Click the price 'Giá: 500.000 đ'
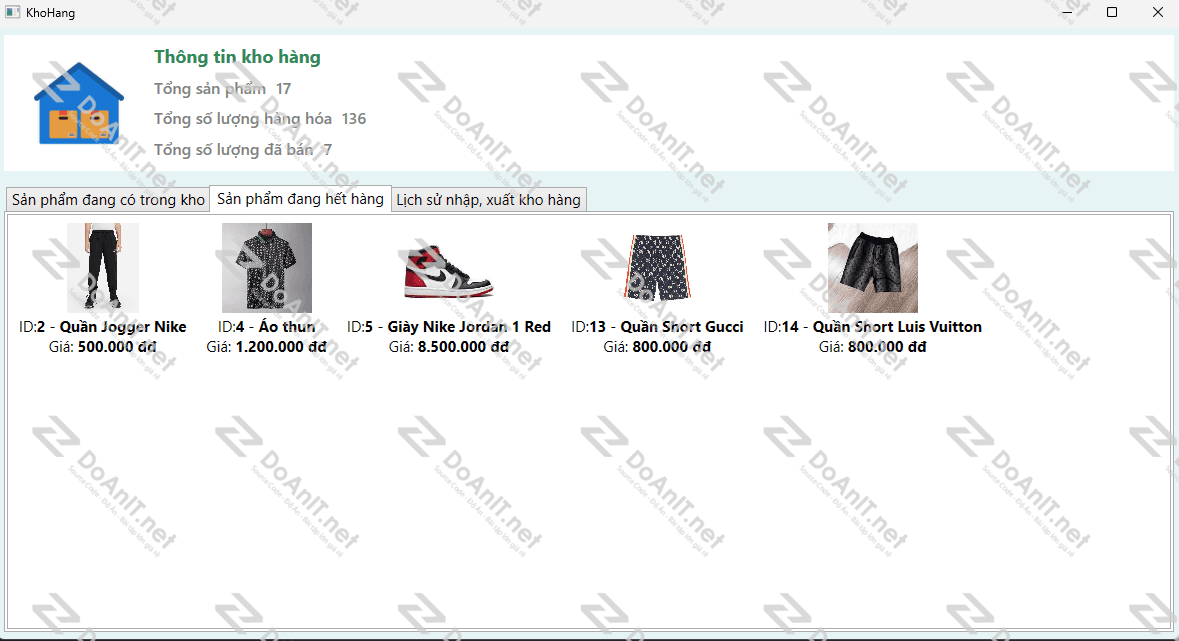This screenshot has height=641, width=1179. click(103, 347)
